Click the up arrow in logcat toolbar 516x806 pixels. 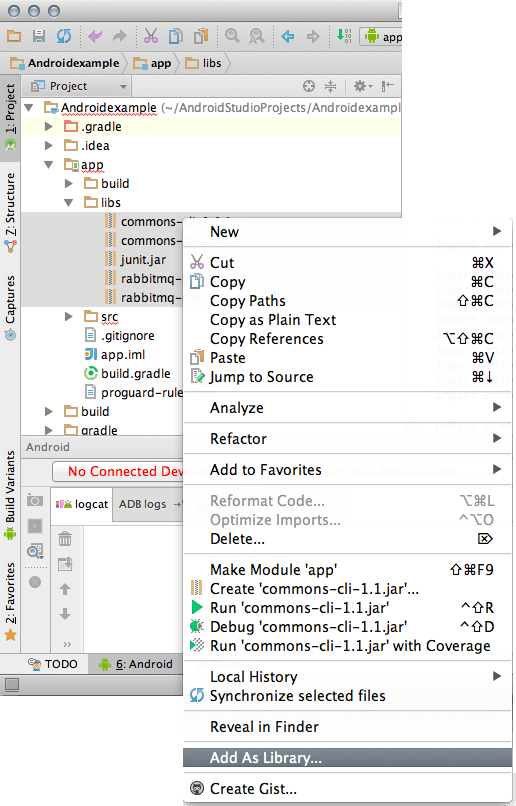click(x=65, y=589)
